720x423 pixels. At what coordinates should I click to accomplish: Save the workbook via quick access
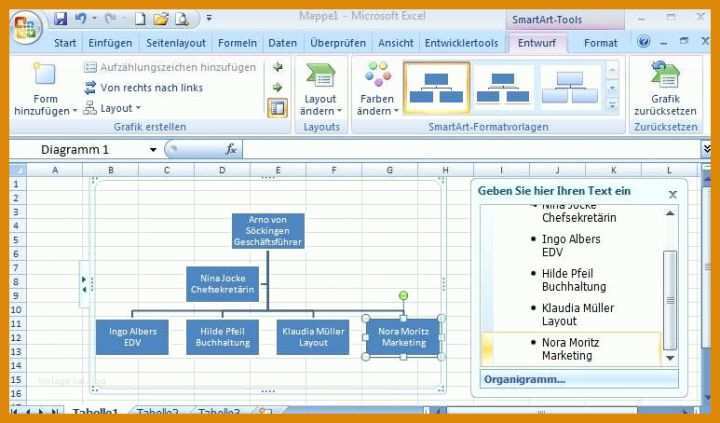61,19
